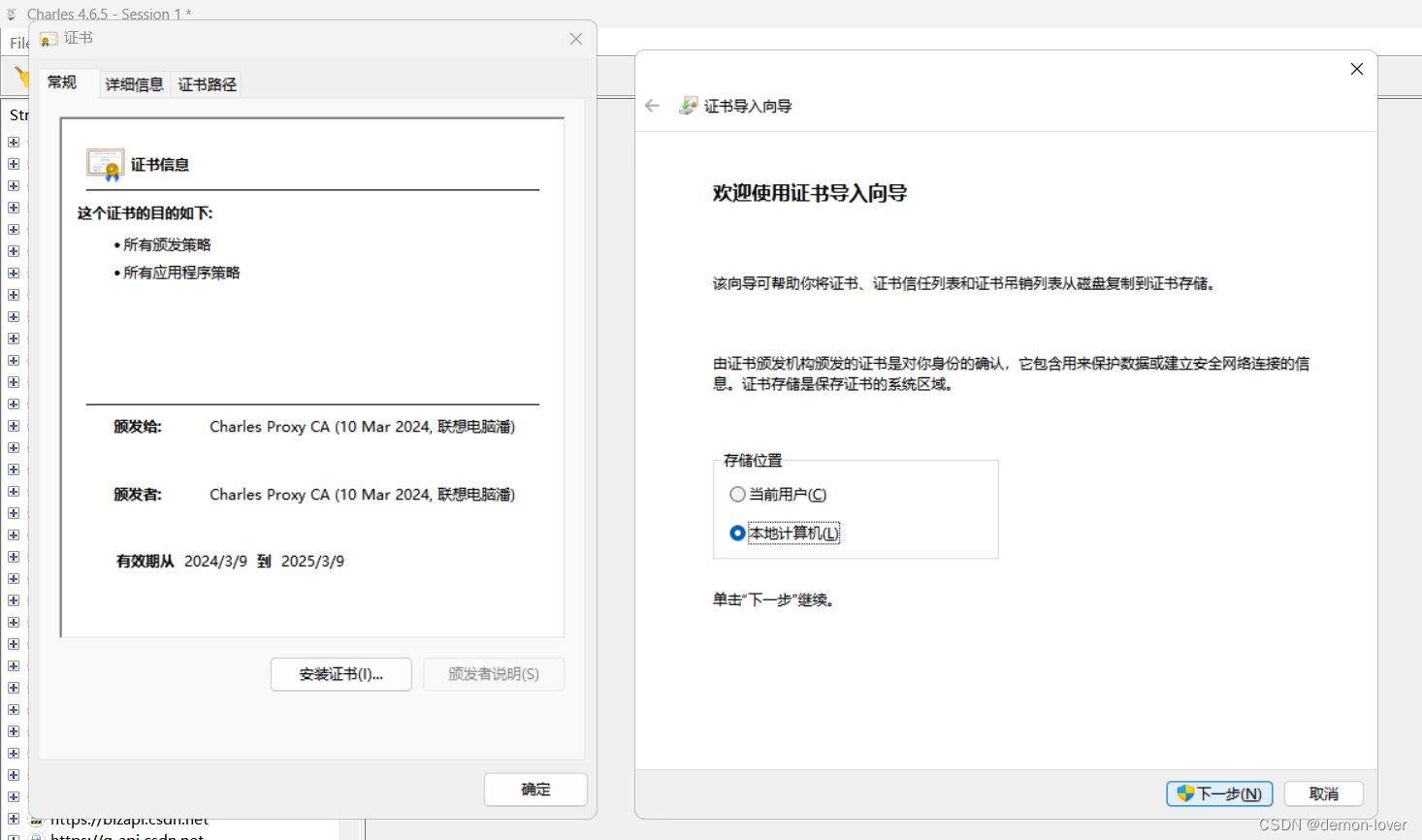Click the certificate icon beside 证书信息
Screen dimensions: 1422x840
105,165
